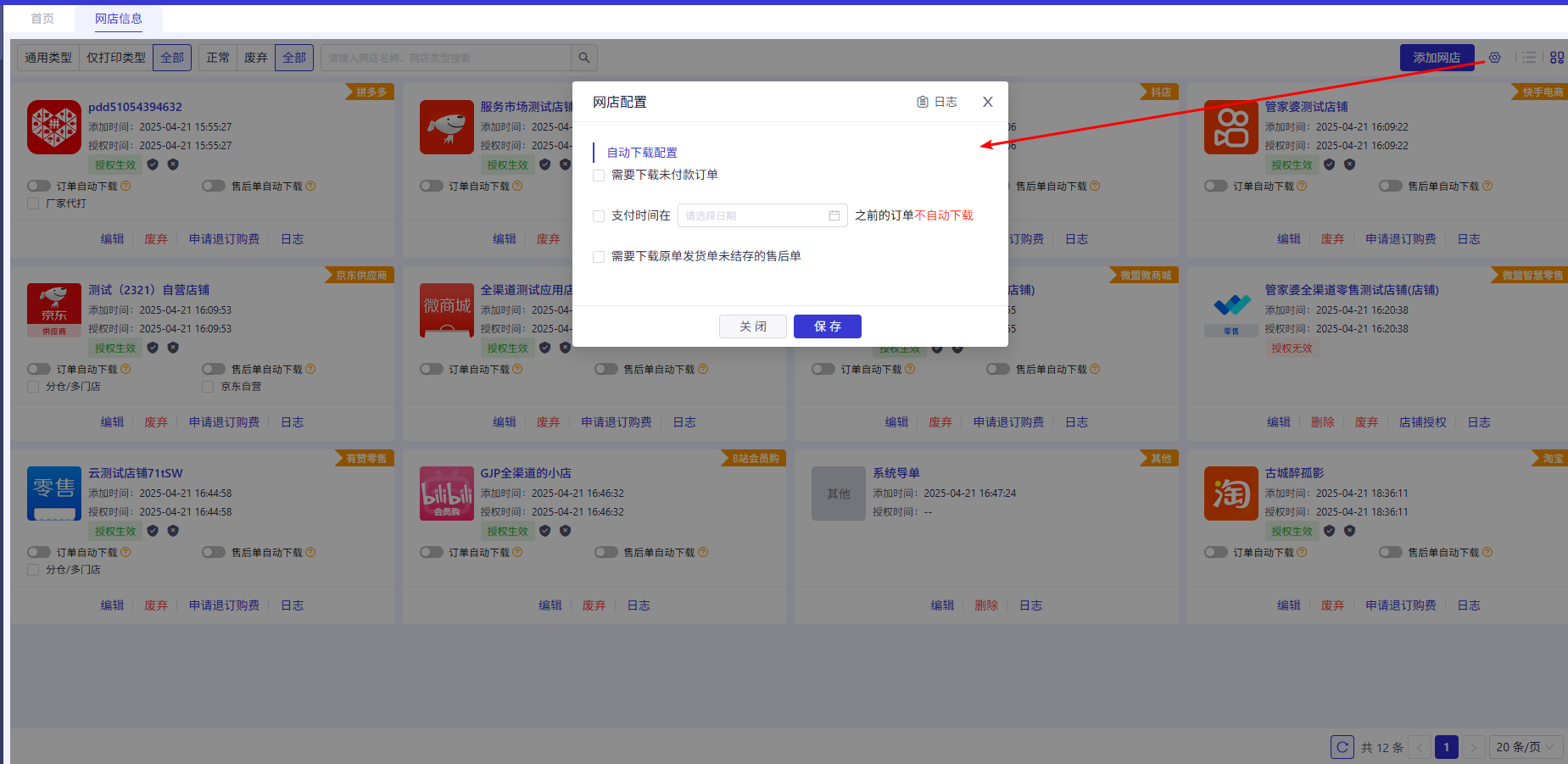Open 订单自动下载 help icon on pdd51054394632 card
This screenshot has height=764, width=1568.
(x=126, y=186)
